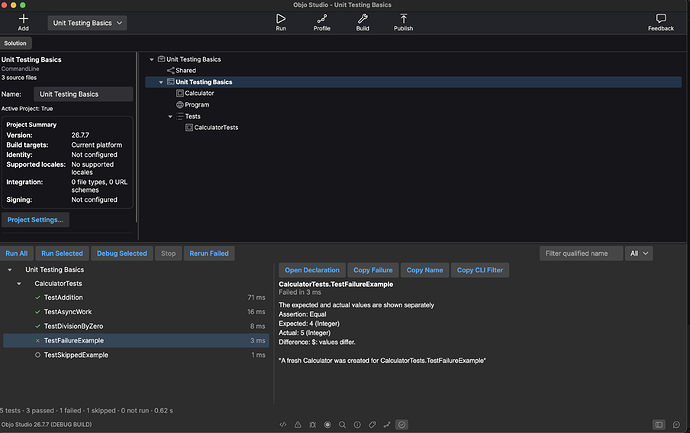
Task: Click the Add plus icon in toolbar
Action: pos(23,18)
